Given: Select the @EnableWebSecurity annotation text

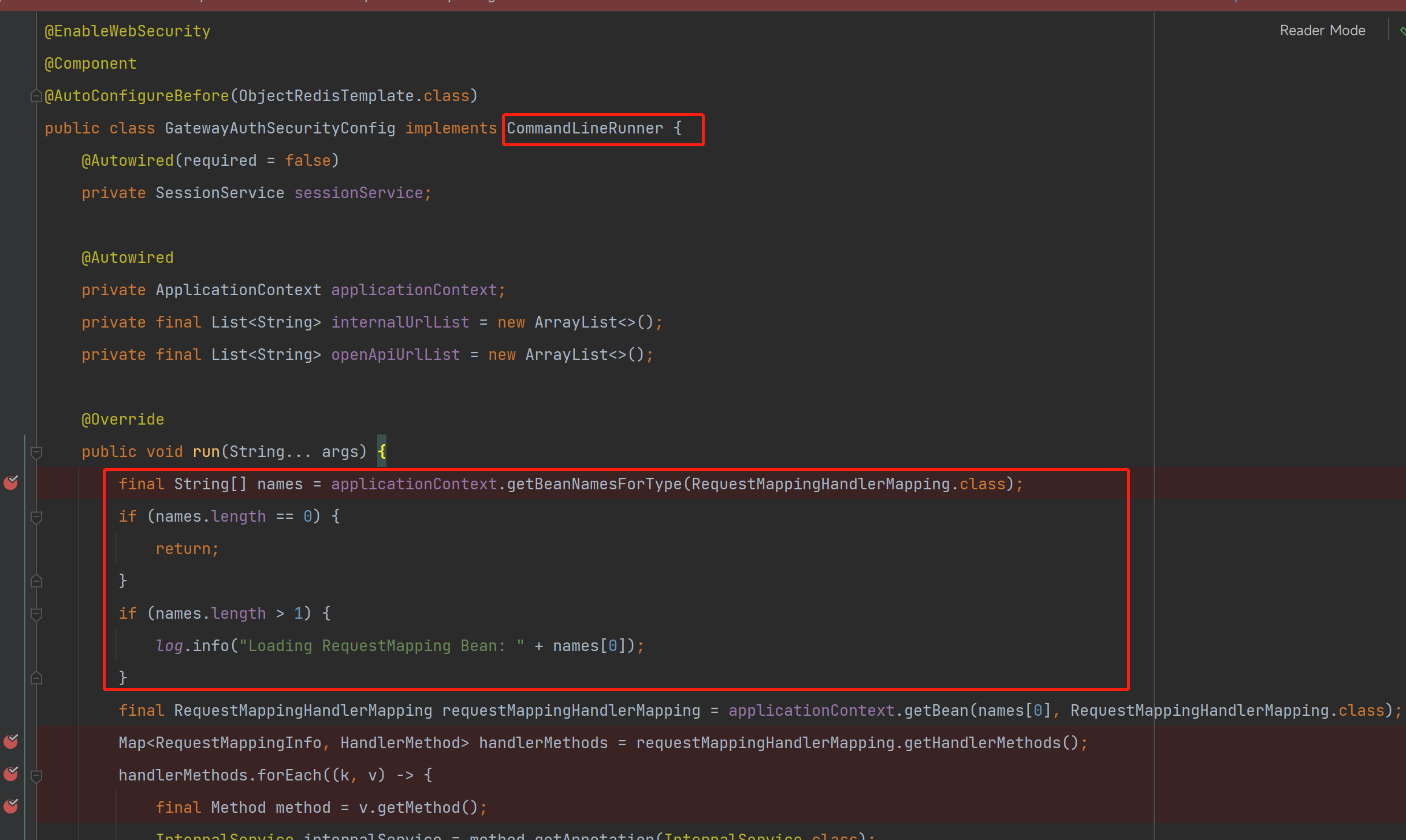Looking at the screenshot, I should tap(127, 31).
